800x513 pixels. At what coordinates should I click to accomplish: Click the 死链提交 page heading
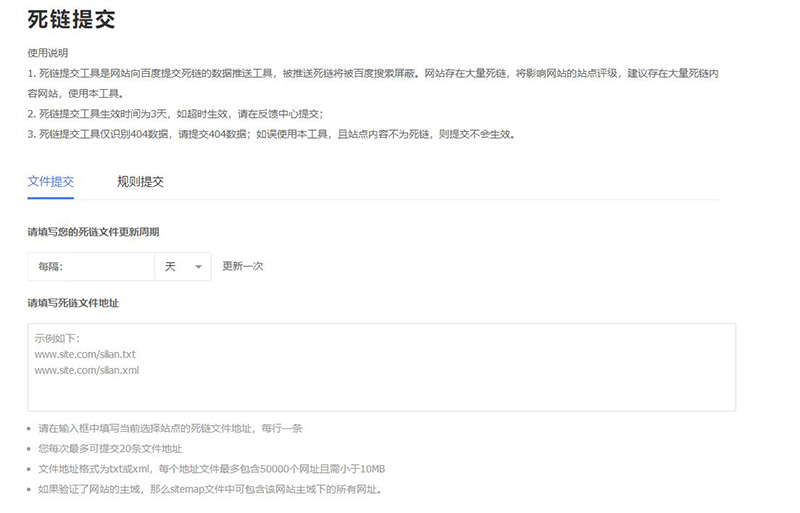click(x=70, y=18)
